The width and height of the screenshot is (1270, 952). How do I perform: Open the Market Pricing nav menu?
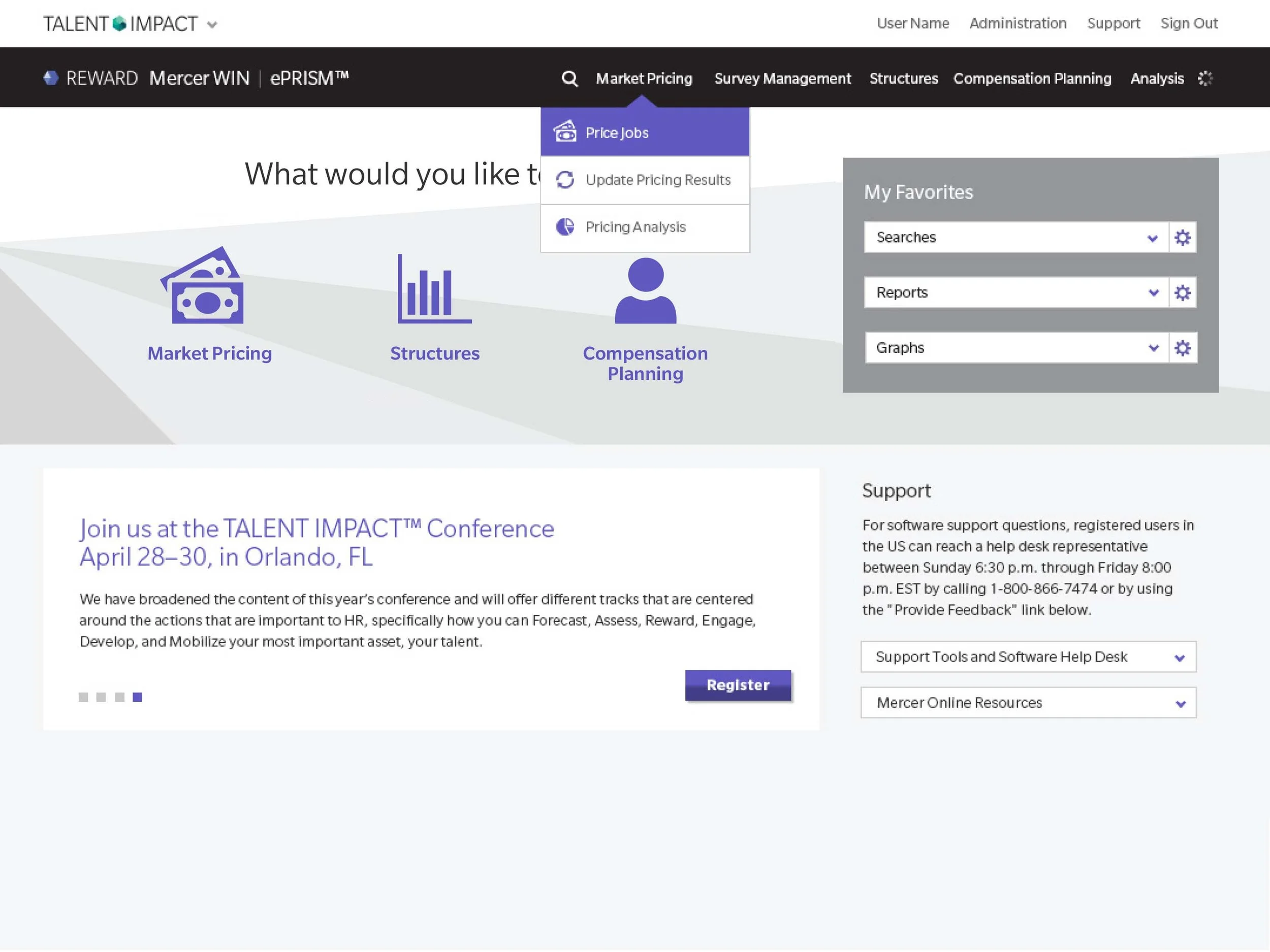coord(644,79)
